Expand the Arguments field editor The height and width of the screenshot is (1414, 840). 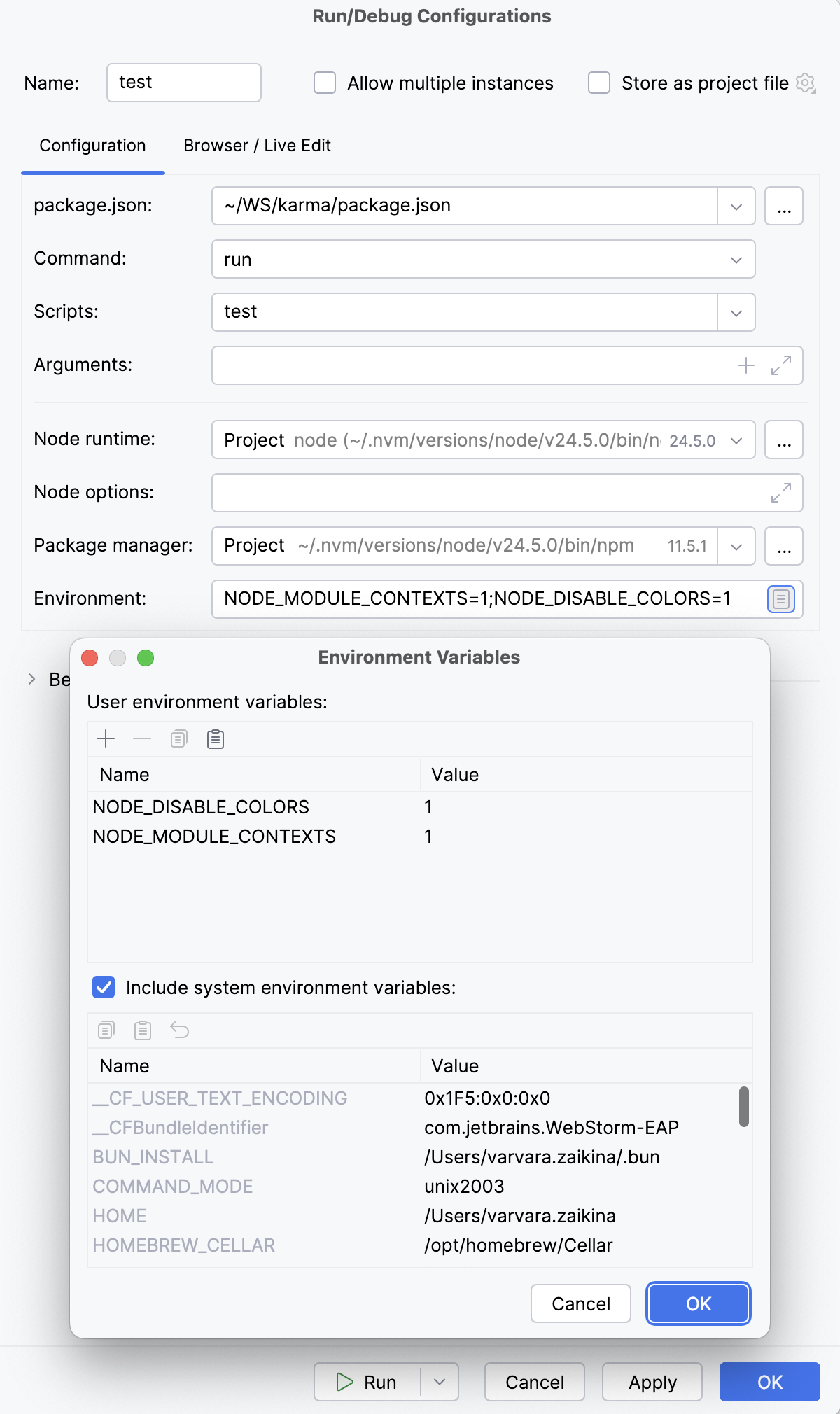click(x=781, y=365)
